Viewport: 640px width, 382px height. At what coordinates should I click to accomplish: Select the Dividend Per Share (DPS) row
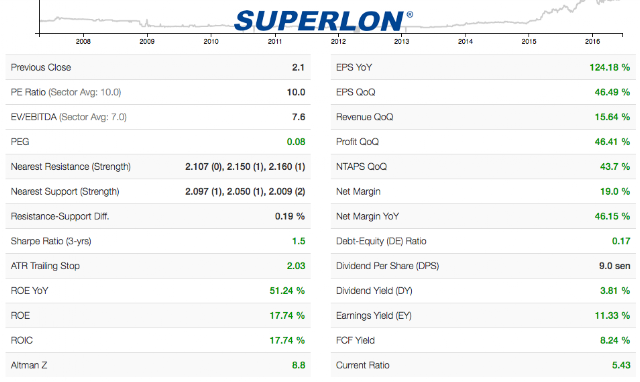(x=483, y=266)
